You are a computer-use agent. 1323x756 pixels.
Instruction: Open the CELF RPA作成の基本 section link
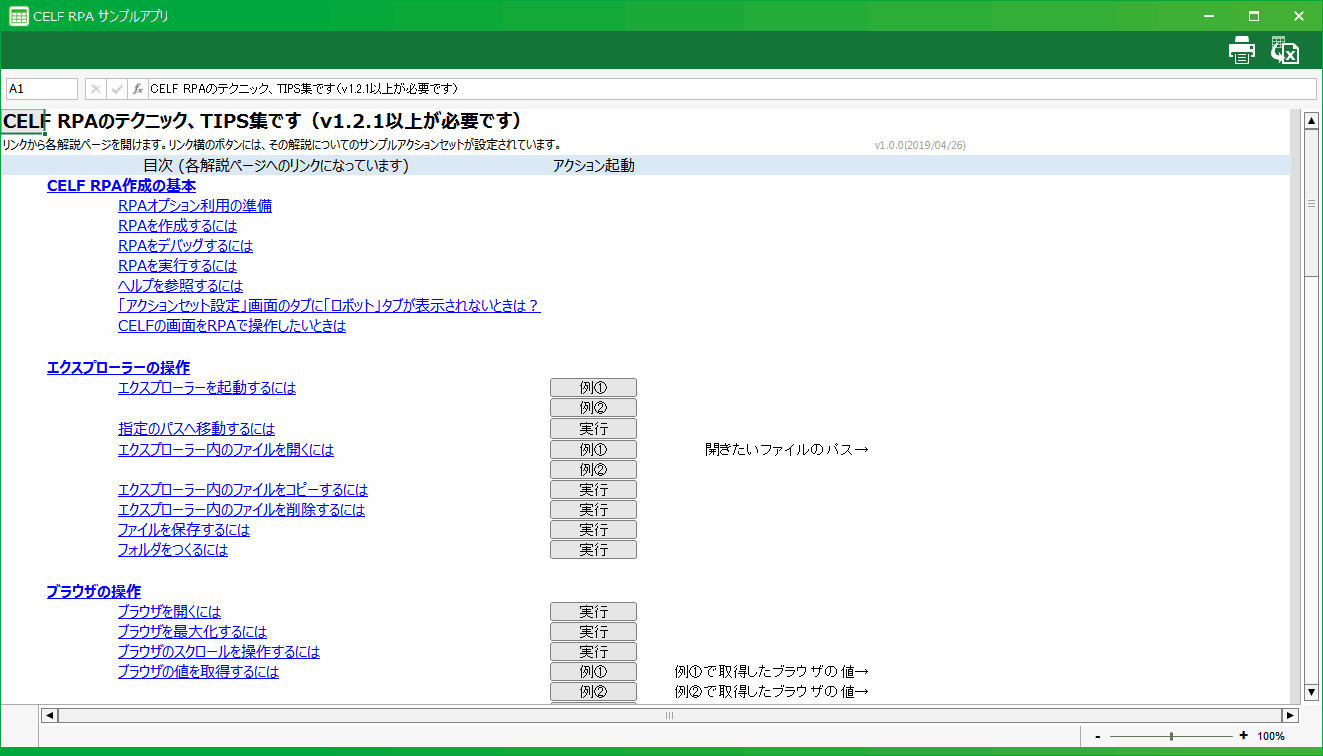pyautogui.click(x=120, y=186)
